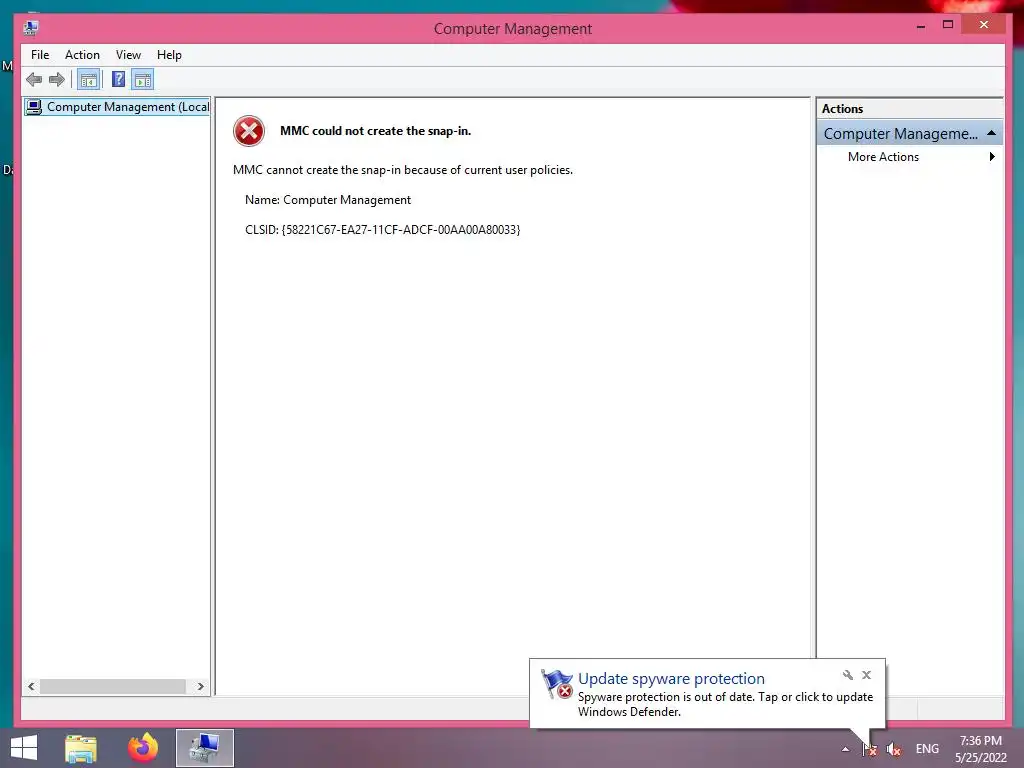Viewport: 1024px width, 768px height.
Task: Open the View menu
Action: click(128, 55)
